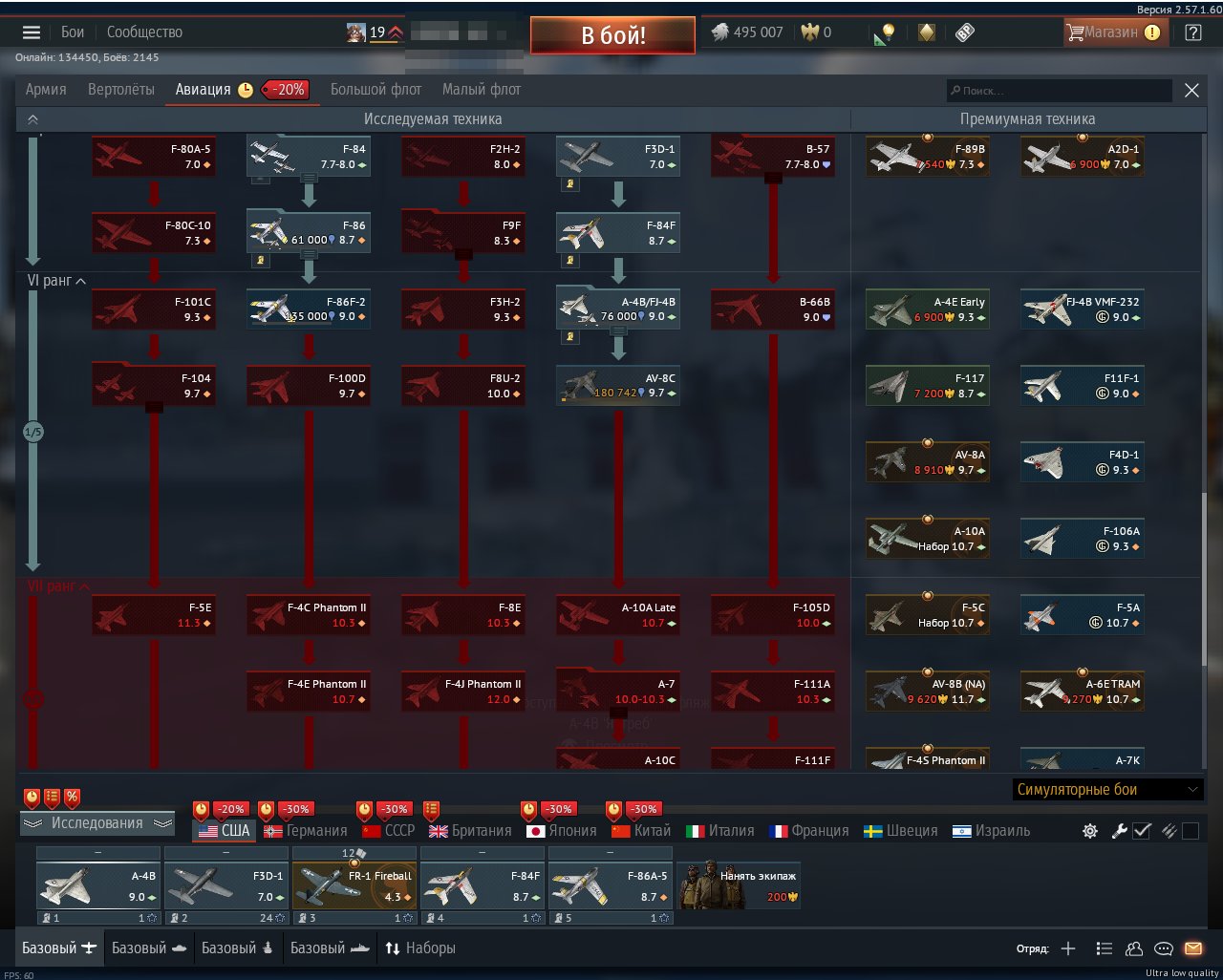Click the -20% discount badge on Авиация
1223x980 pixels.
[286, 90]
